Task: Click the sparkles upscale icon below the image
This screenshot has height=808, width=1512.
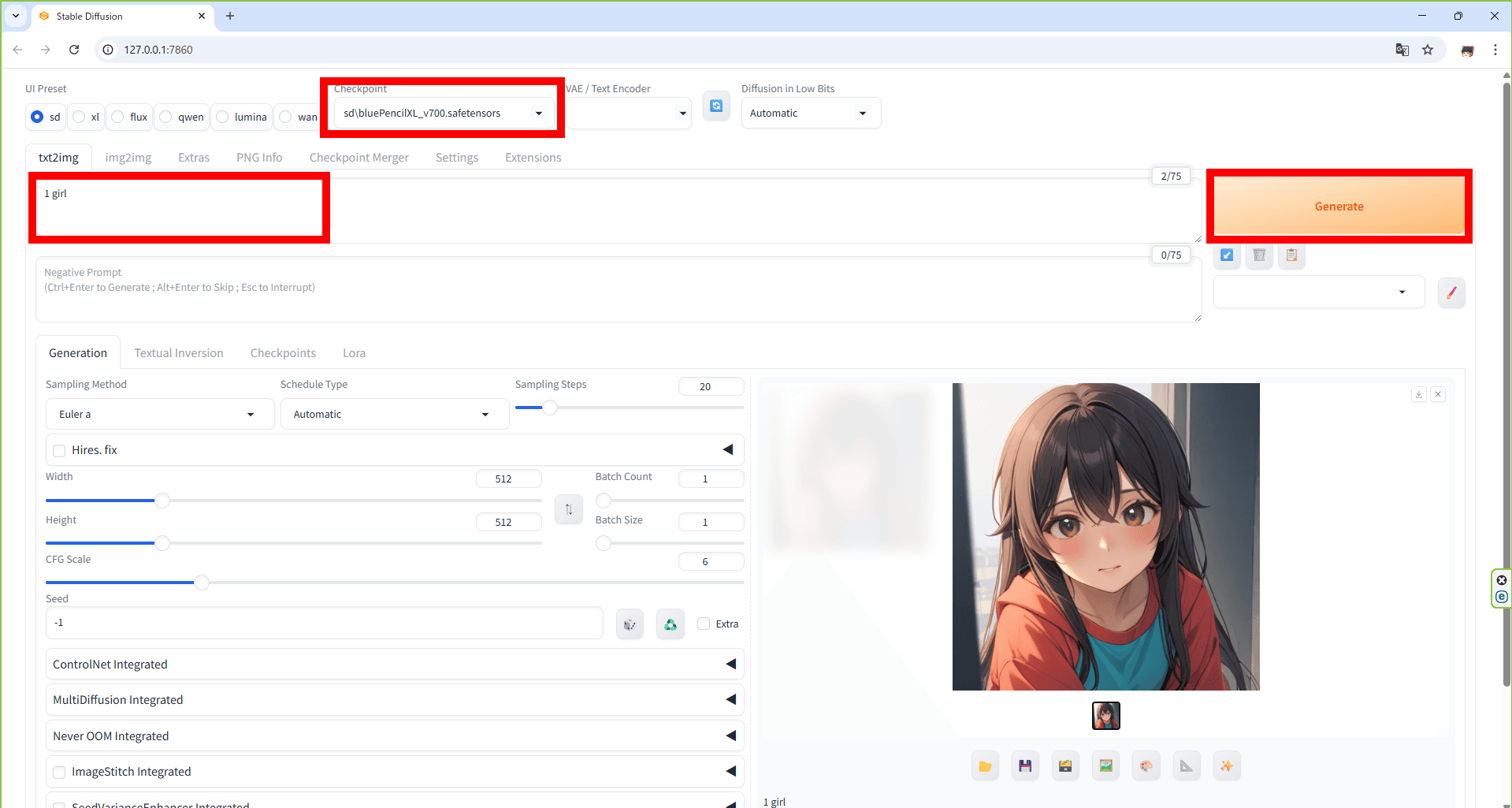Action: click(x=1226, y=765)
